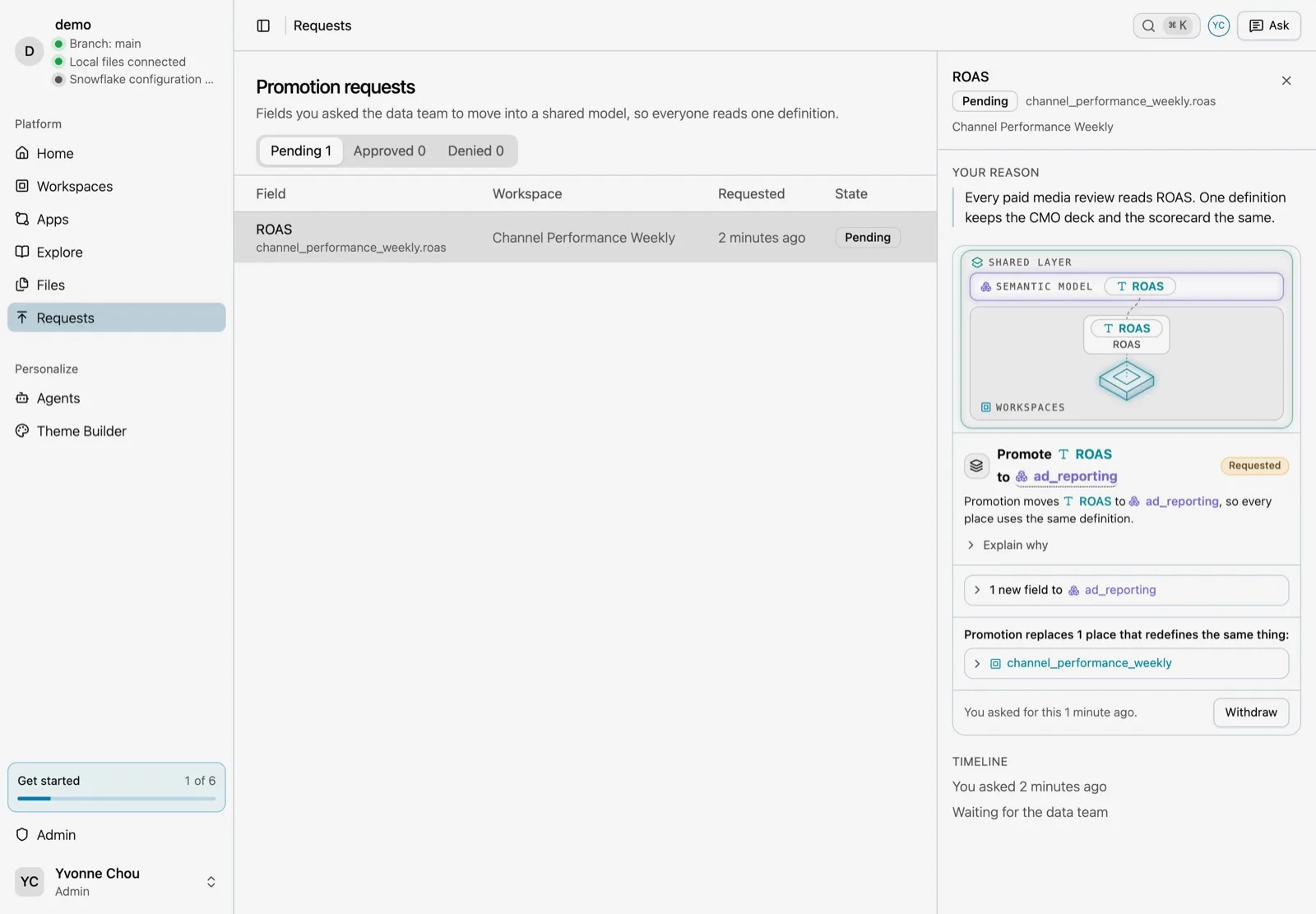This screenshot has height=914, width=1316.
Task: Select the ROAS request row in table
Action: [585, 237]
